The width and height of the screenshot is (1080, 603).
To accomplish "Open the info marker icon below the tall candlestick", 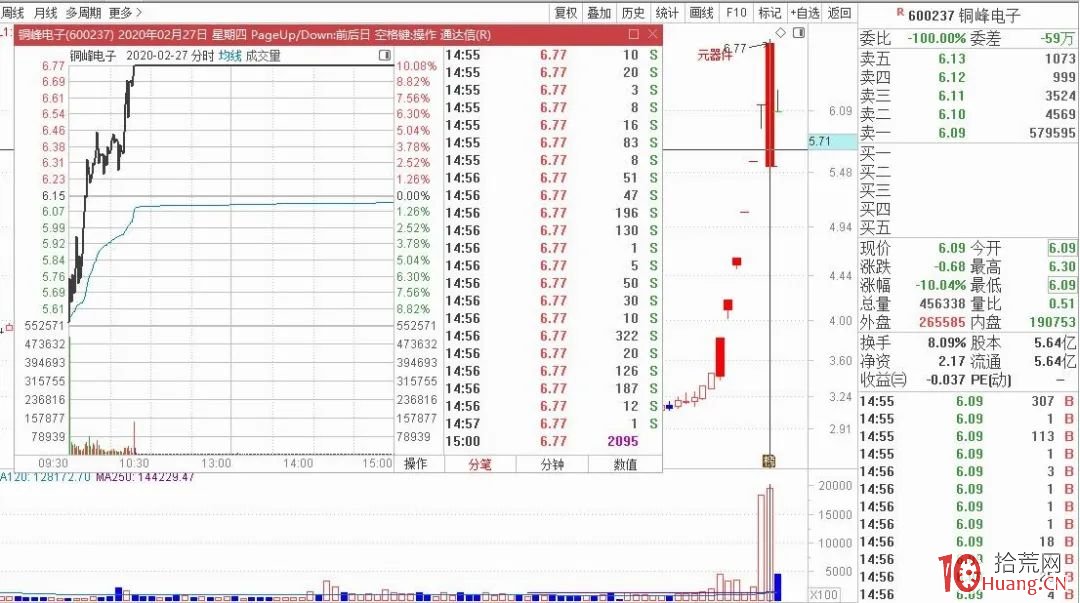I will [x=769, y=460].
